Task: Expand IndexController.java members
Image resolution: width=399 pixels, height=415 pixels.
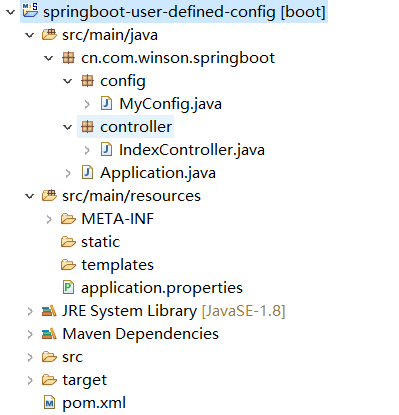Action: click(x=87, y=150)
